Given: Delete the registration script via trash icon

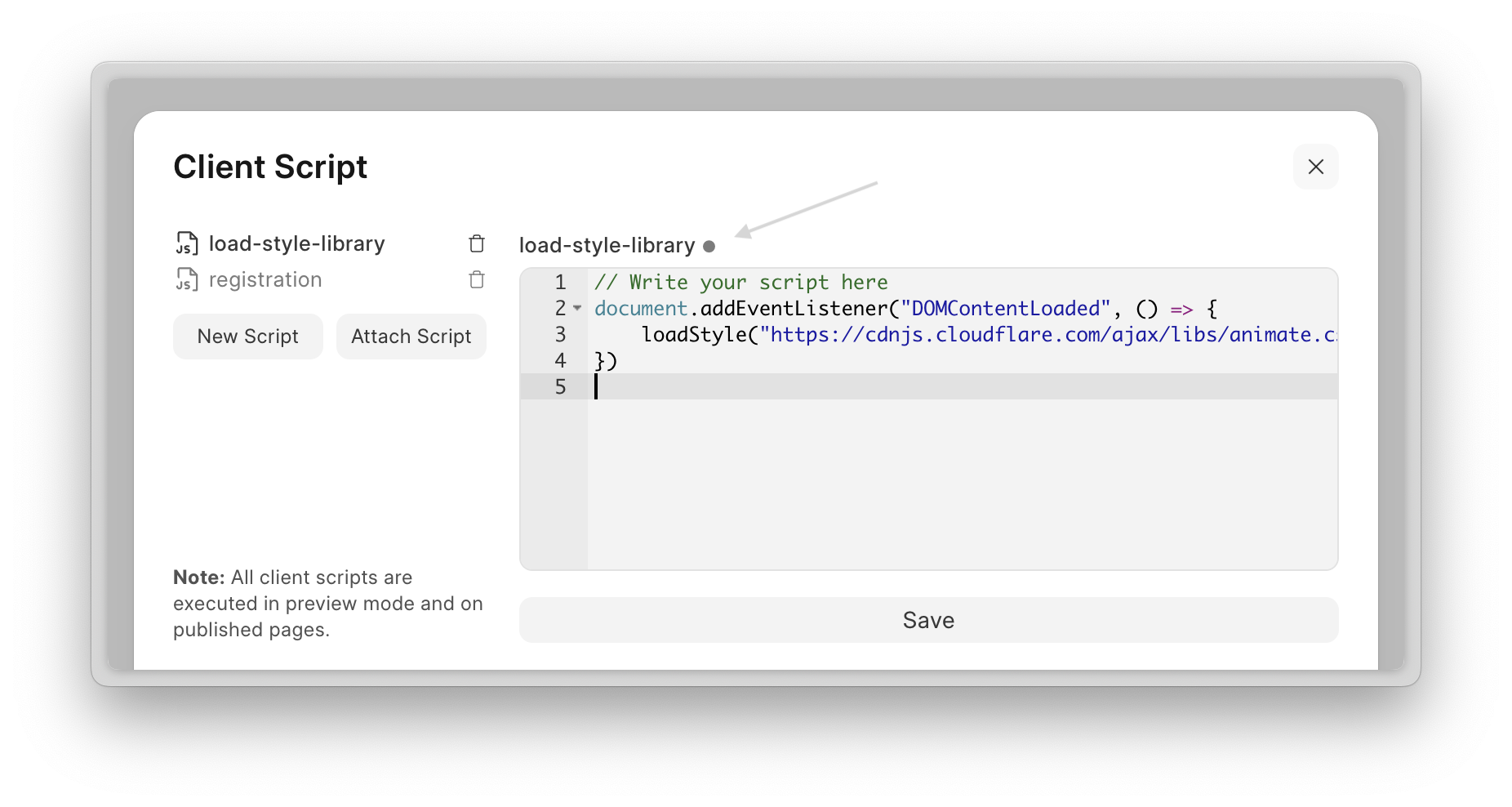Looking at the screenshot, I should [x=477, y=279].
